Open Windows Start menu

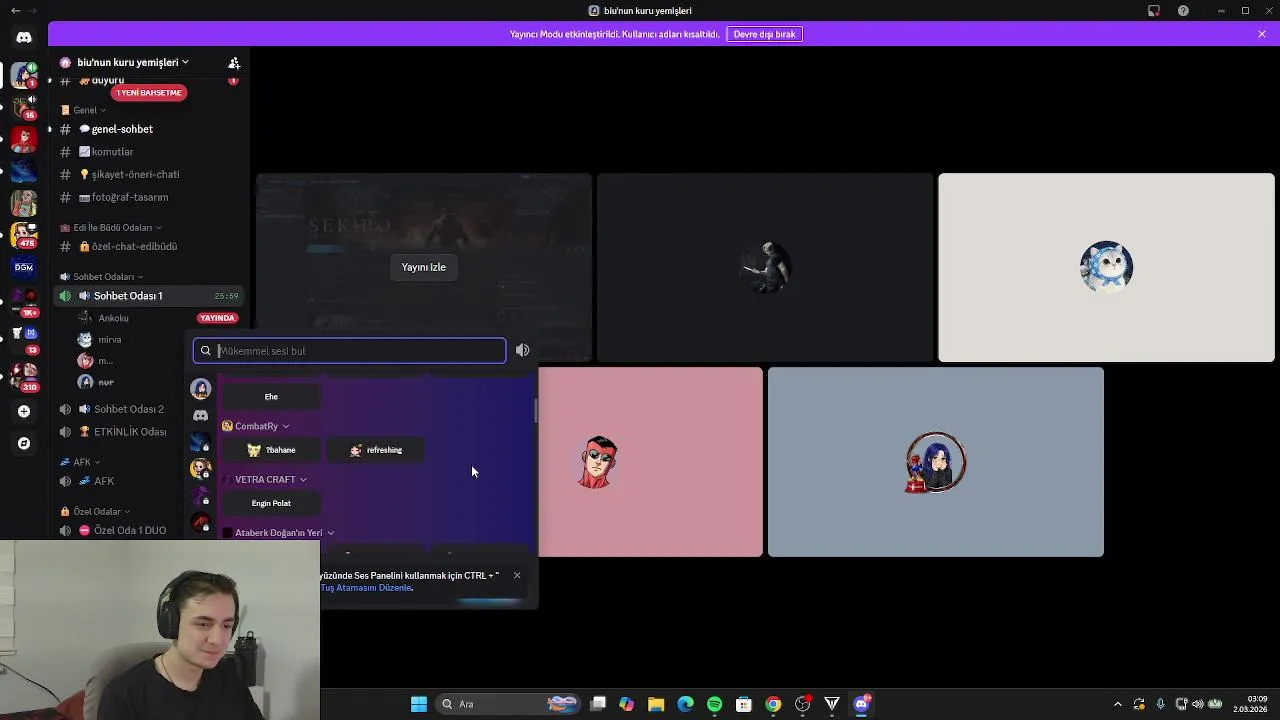[419, 704]
